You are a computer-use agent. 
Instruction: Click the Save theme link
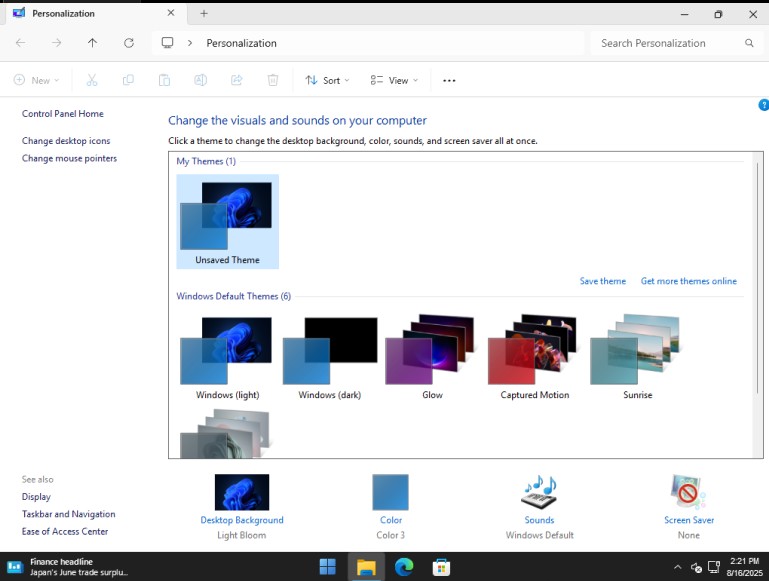603,281
